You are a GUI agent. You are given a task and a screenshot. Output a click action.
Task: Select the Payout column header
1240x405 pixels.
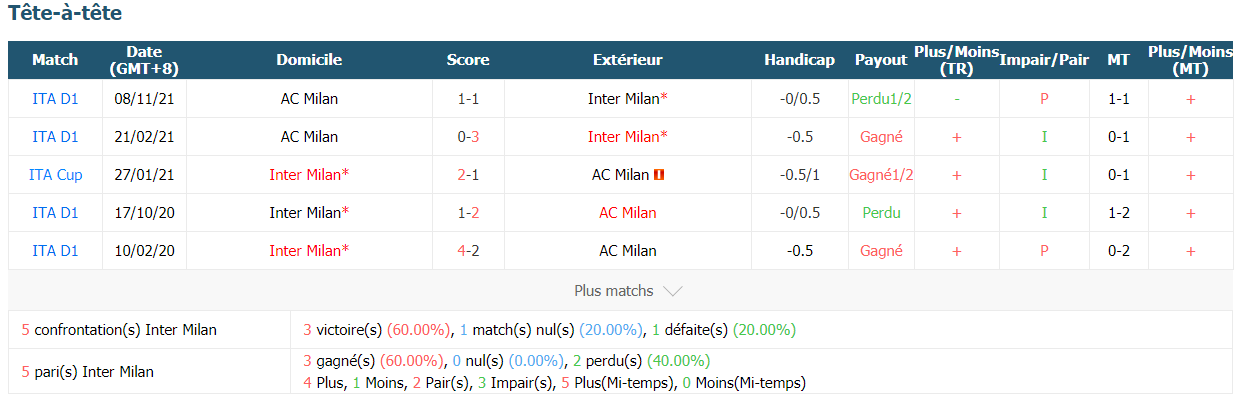pos(881,60)
